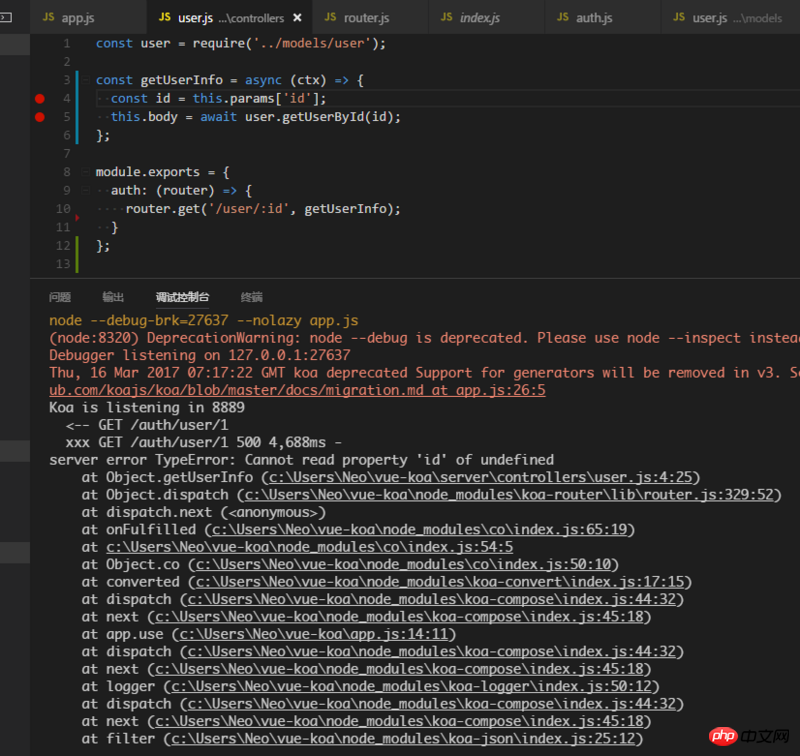Switch to the 终端 terminal tab

pyautogui.click(x=252, y=297)
